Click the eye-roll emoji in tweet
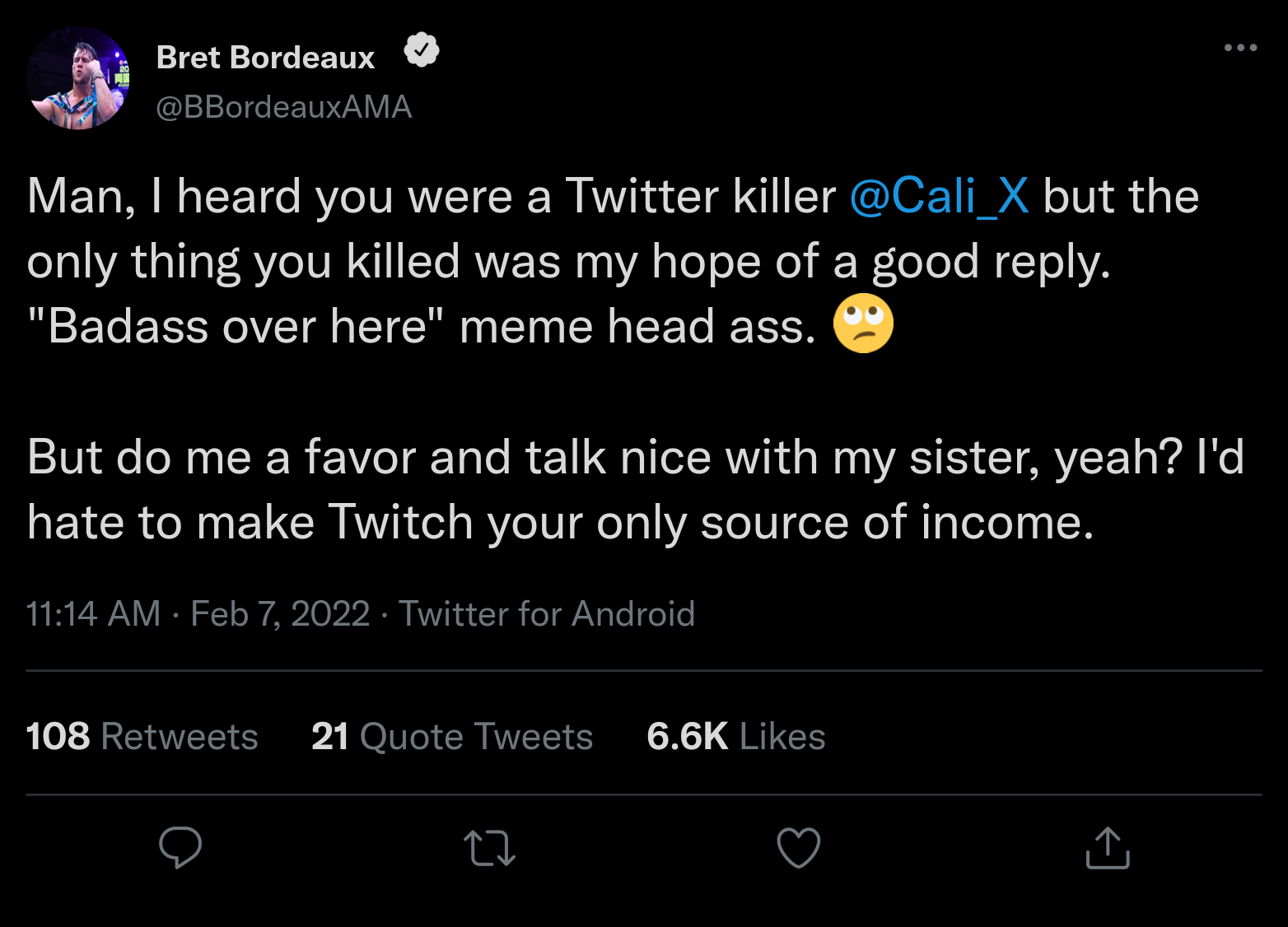 tap(863, 324)
